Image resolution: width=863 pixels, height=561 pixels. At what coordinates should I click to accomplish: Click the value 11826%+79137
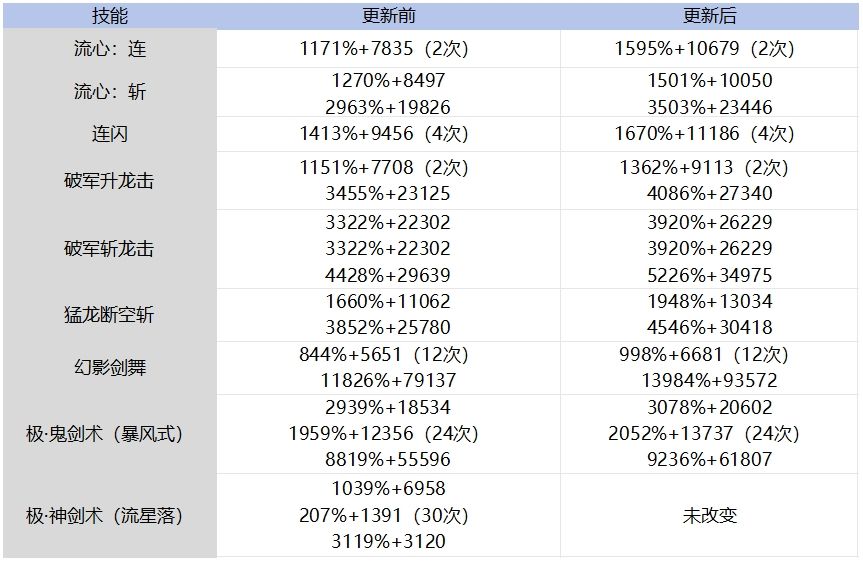388,380
